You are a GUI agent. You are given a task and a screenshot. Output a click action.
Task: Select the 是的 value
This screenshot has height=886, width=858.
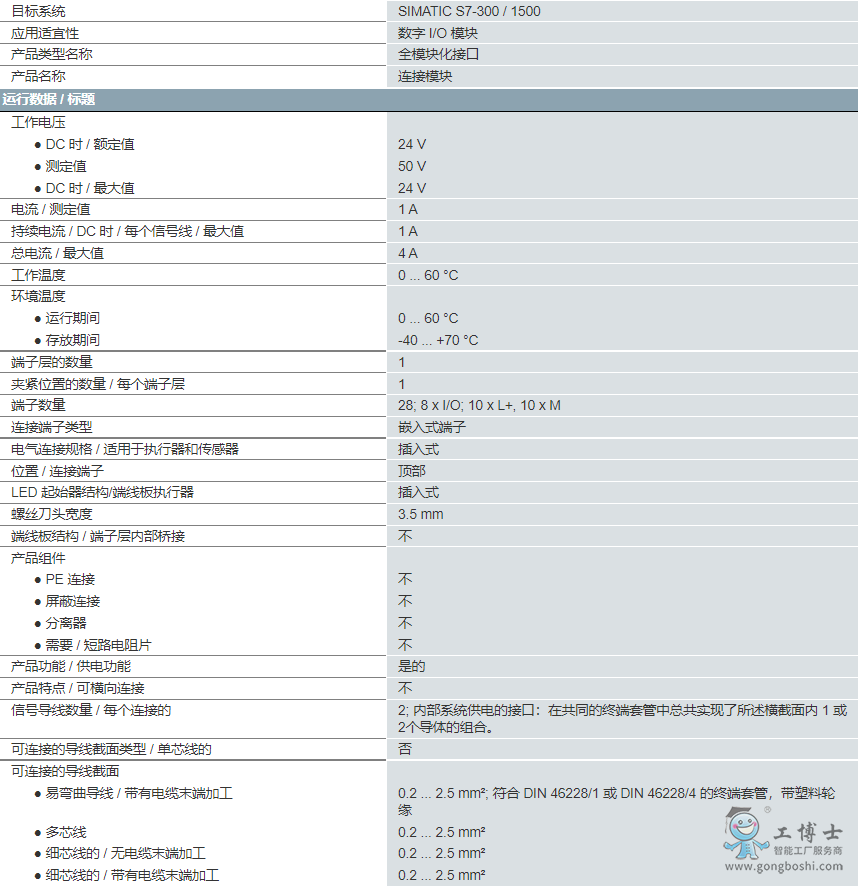tap(411, 666)
